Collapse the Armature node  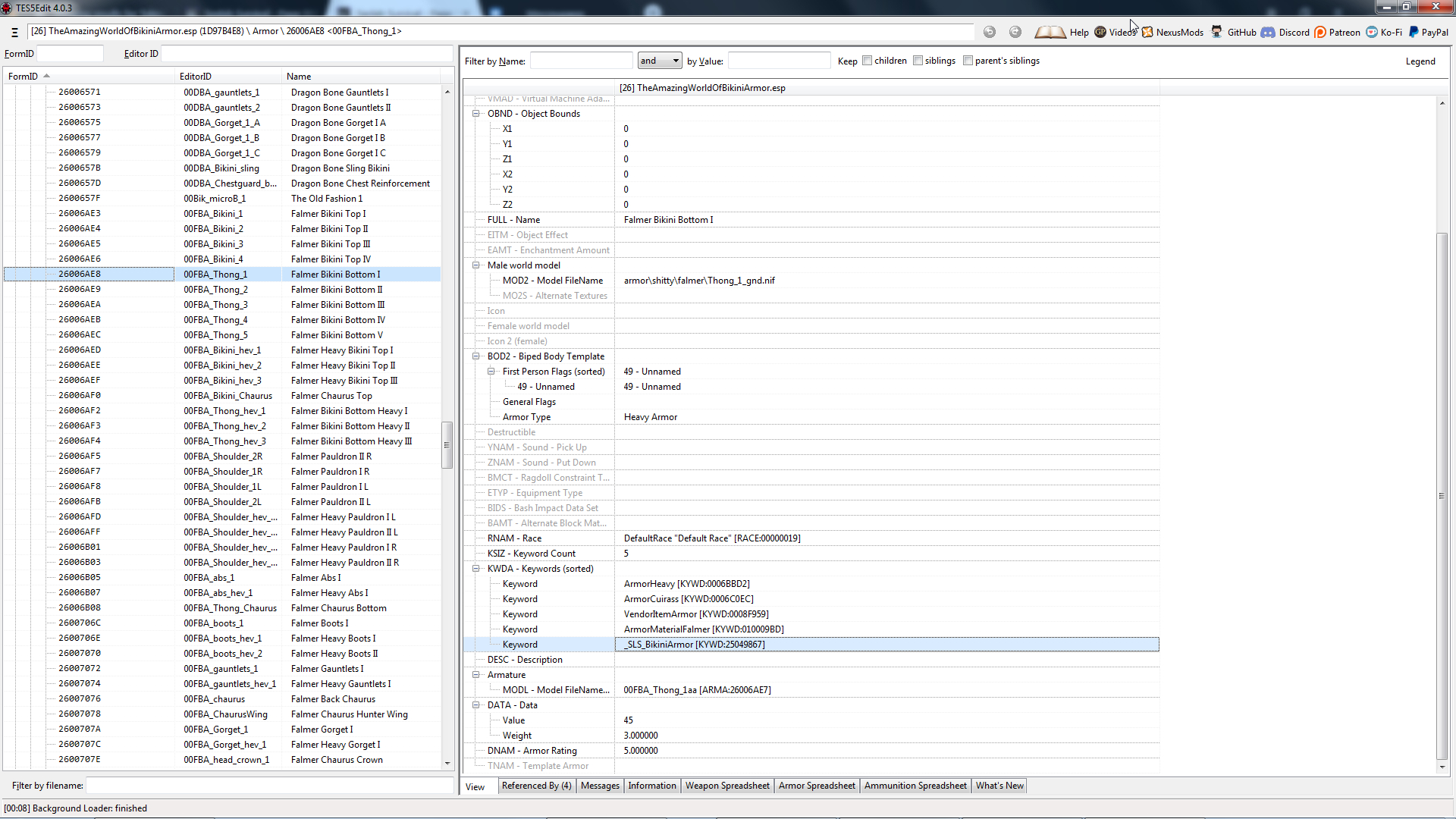pos(476,675)
